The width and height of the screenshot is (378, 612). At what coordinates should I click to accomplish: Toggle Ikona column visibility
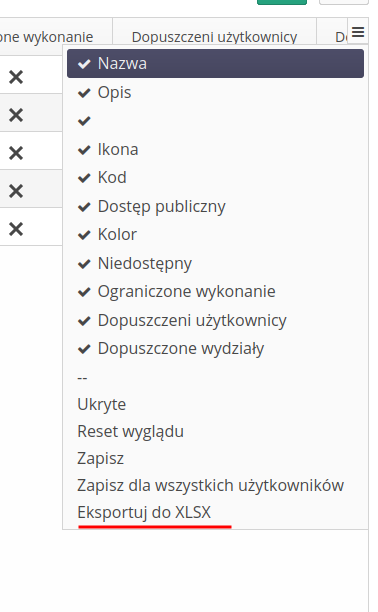(215, 149)
